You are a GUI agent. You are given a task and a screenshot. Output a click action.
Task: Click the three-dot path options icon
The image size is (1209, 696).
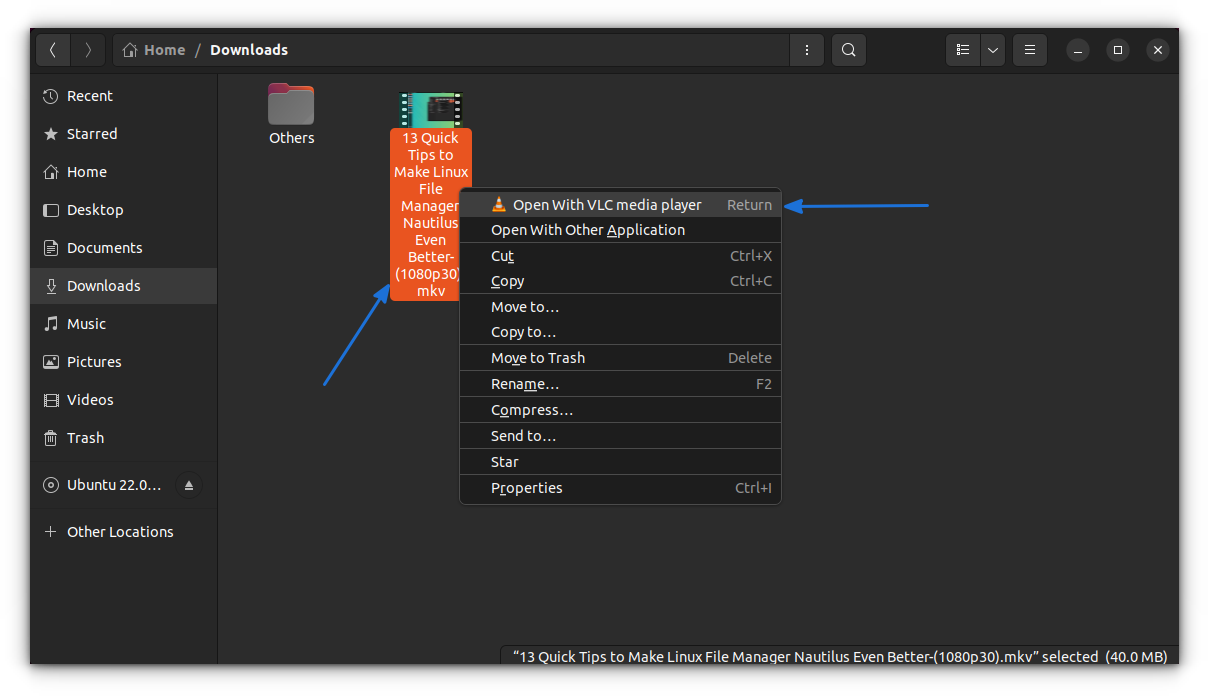[807, 49]
